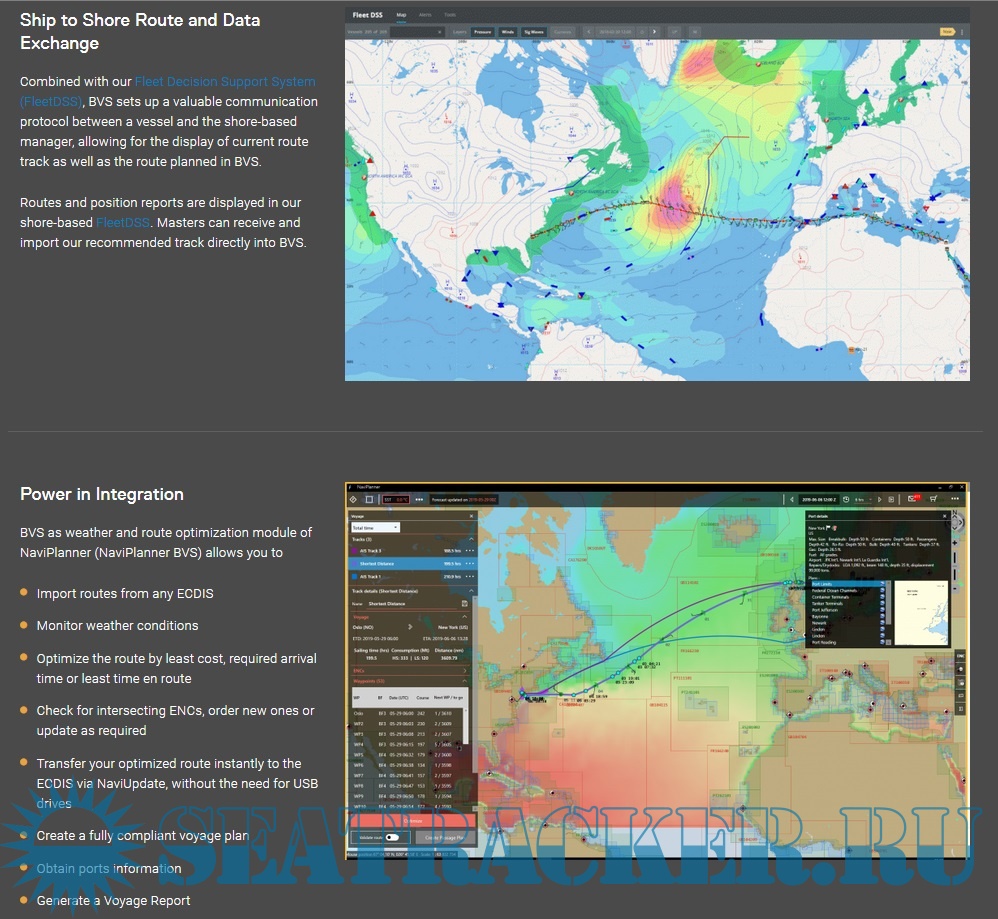Screen dimensions: 998x919
Task: Open the shopping cart icon in NaviPlanner
Action: tap(934, 499)
